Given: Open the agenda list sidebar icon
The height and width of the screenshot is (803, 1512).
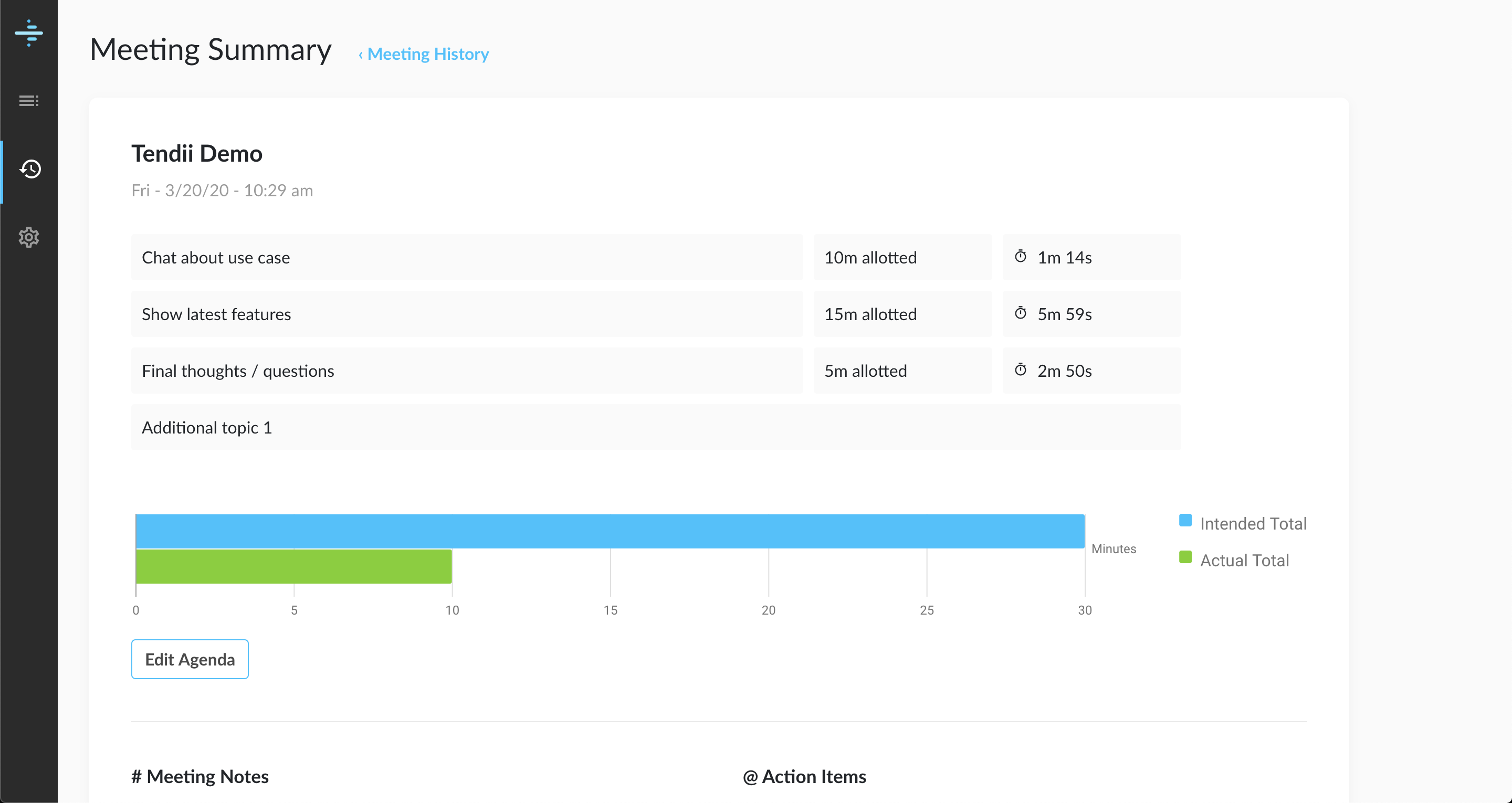Looking at the screenshot, I should click(x=29, y=101).
